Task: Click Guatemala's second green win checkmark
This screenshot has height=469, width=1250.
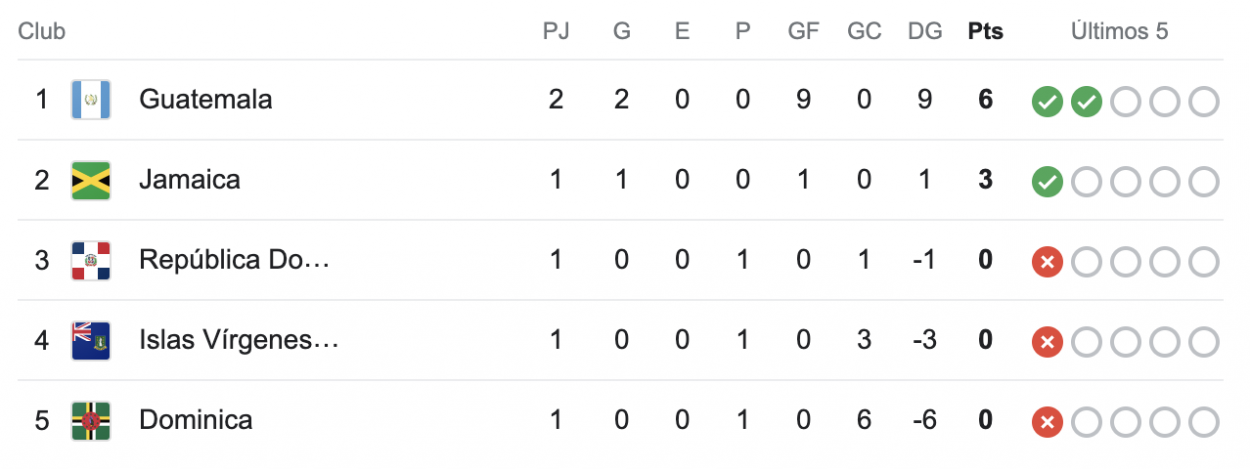Action: coord(1086,101)
